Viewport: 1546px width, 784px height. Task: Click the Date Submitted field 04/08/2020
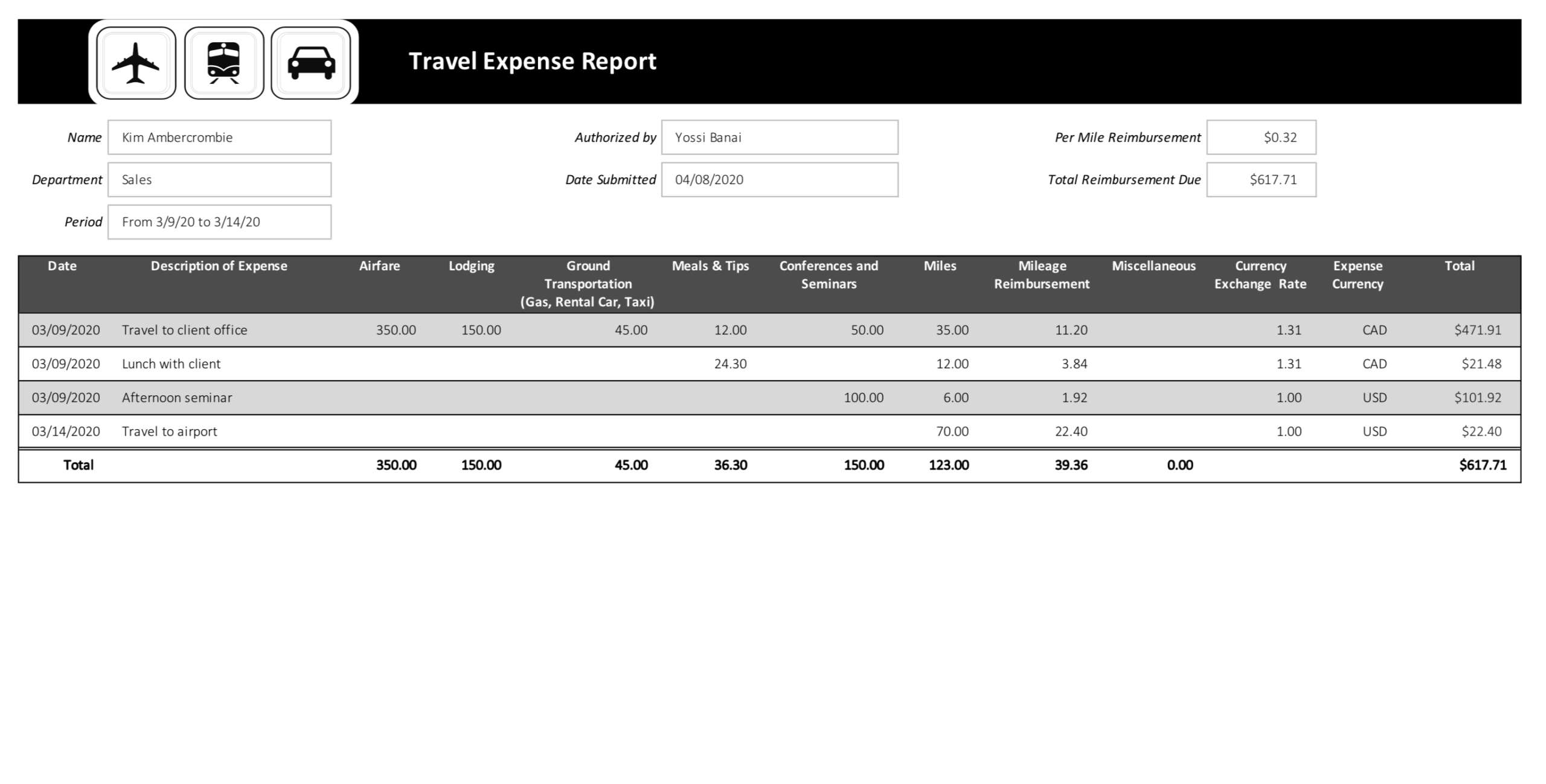click(779, 179)
